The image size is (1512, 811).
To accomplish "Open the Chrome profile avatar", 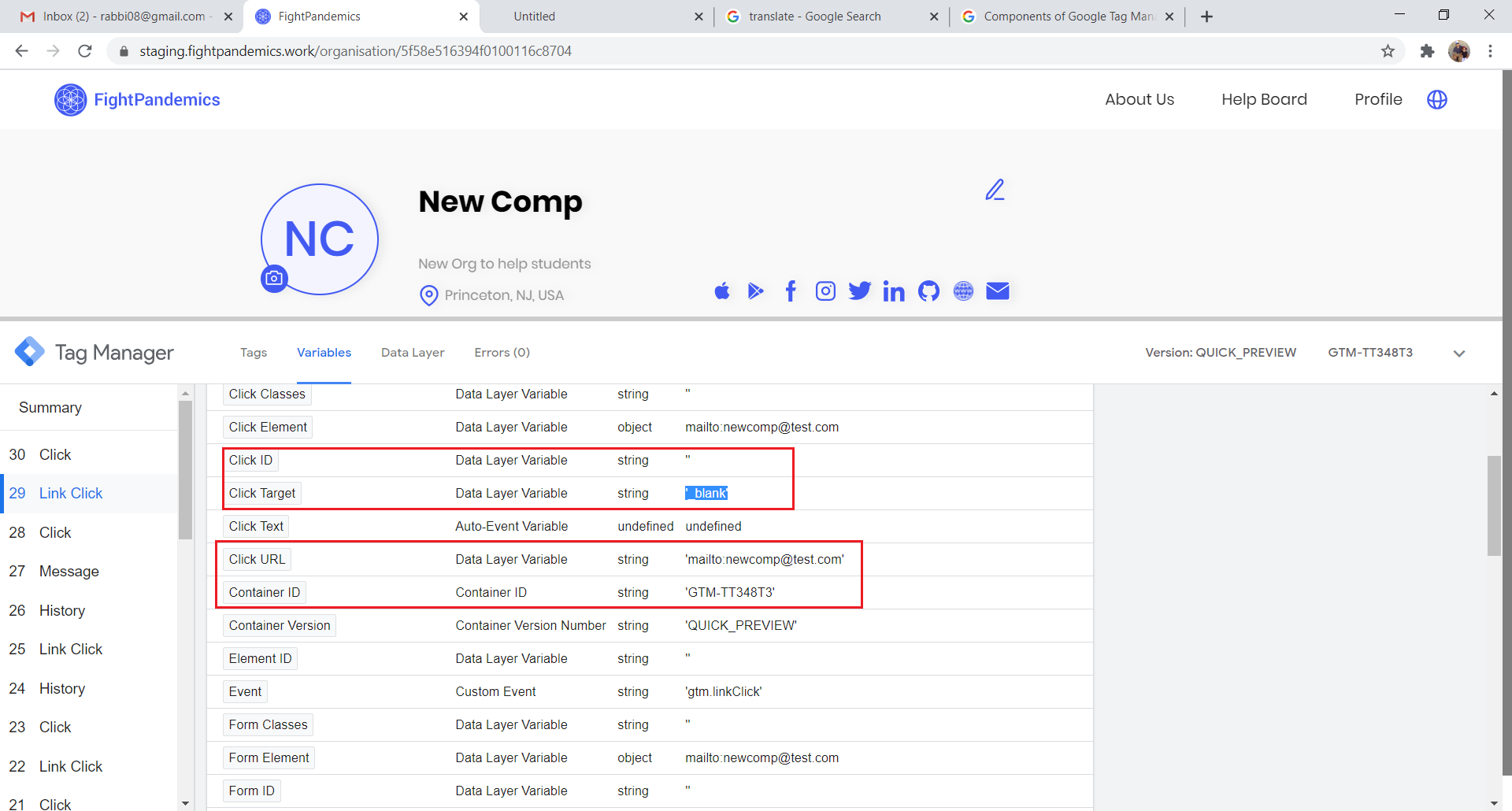I will pos(1459,51).
